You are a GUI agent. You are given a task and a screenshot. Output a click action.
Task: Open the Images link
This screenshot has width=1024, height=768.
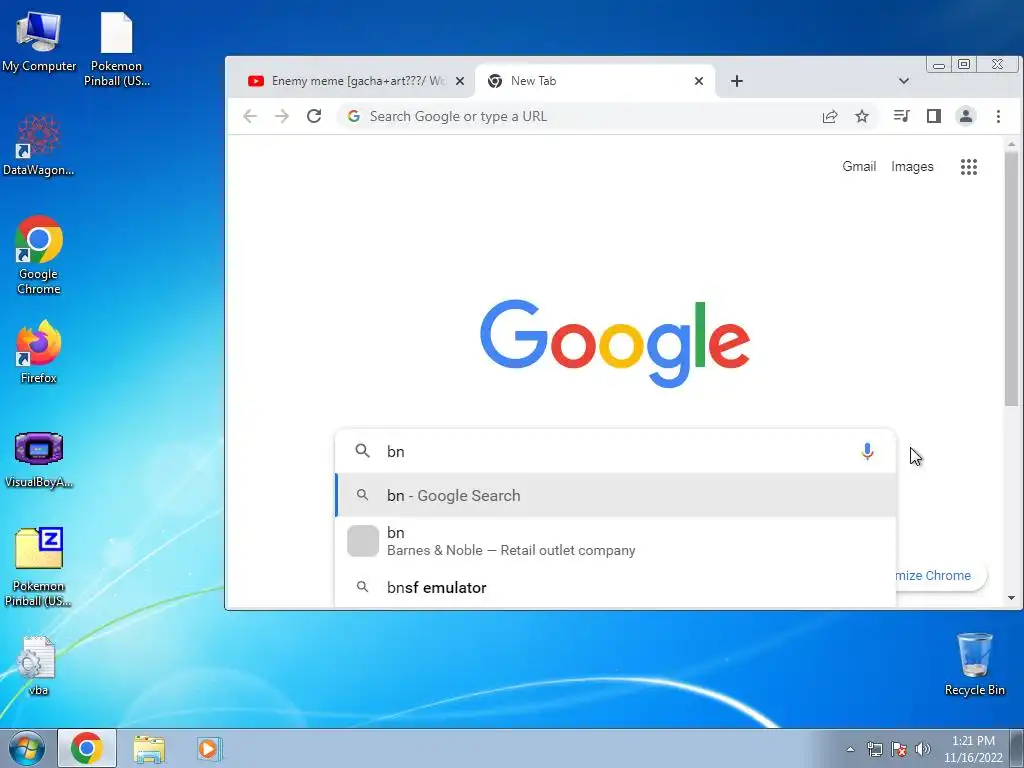(x=912, y=167)
